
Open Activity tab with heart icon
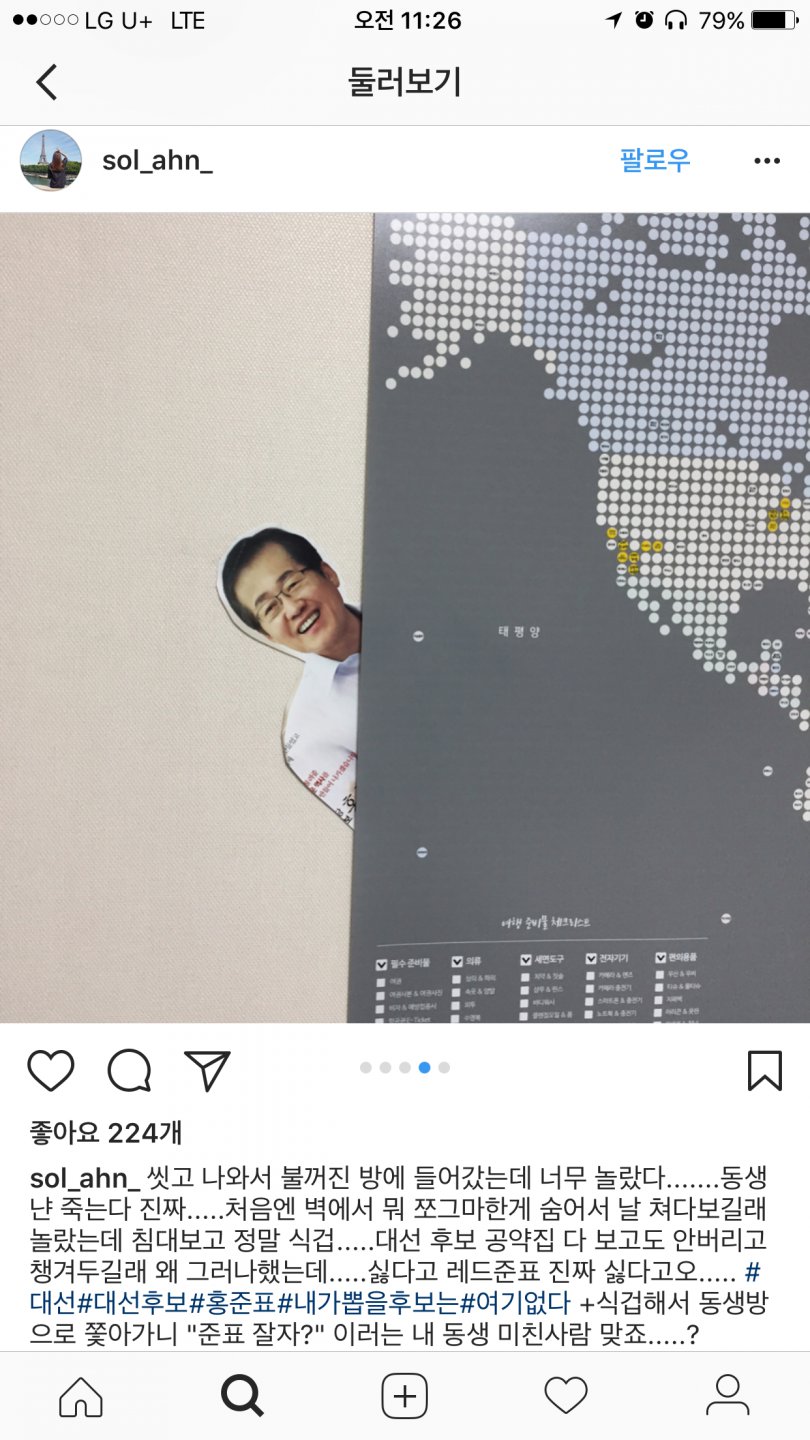point(566,1396)
